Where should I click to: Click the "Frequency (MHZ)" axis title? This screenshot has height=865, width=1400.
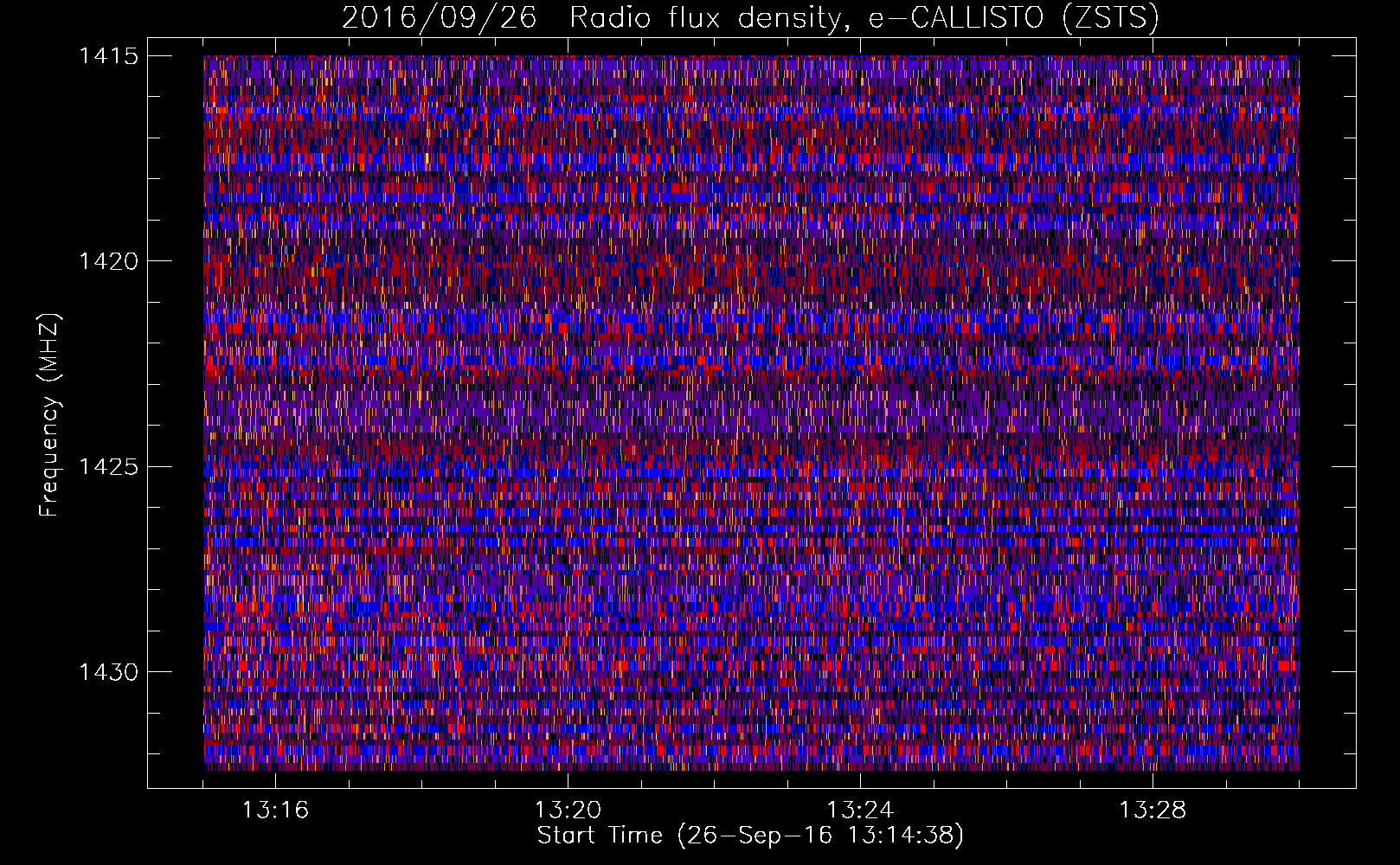tap(49, 414)
